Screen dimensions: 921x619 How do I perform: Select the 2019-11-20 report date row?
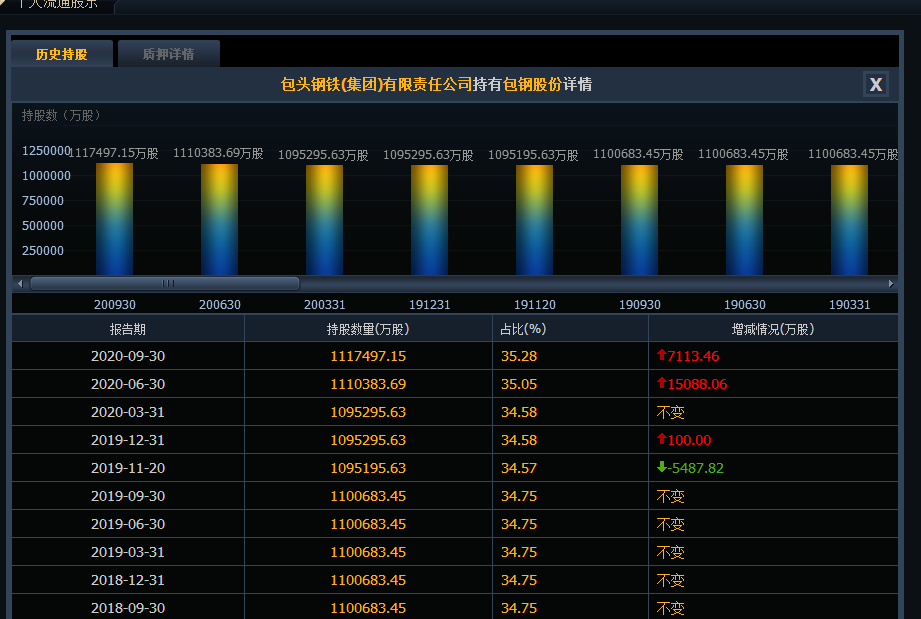(455, 468)
